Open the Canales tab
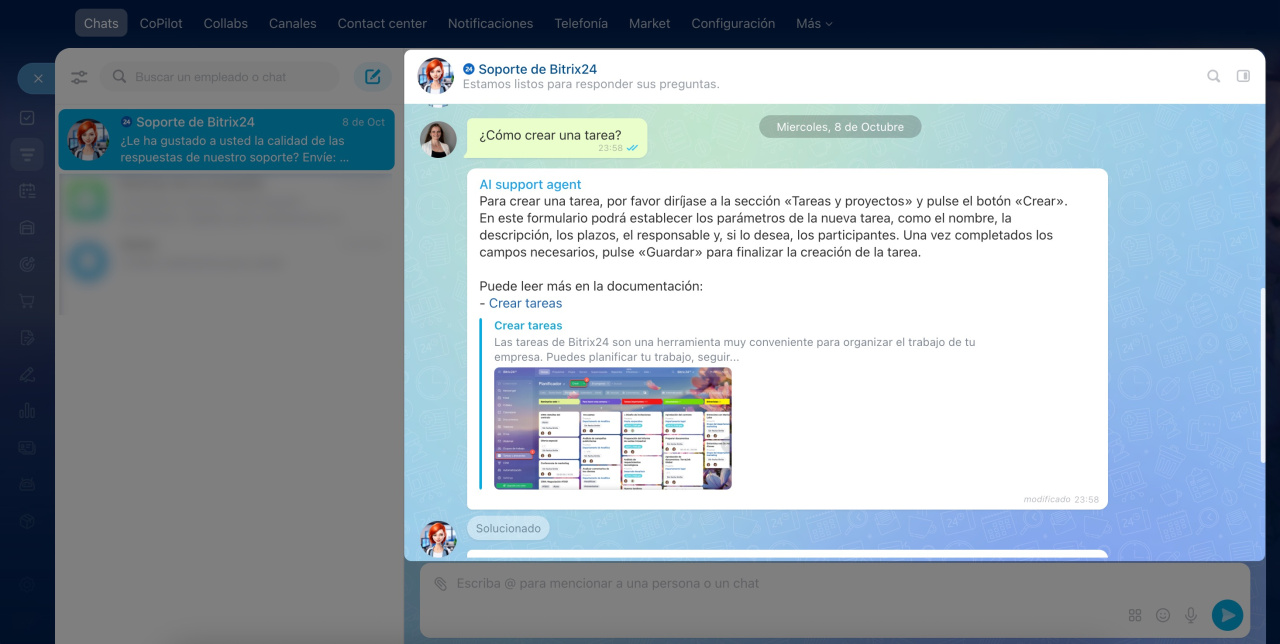 (292, 23)
